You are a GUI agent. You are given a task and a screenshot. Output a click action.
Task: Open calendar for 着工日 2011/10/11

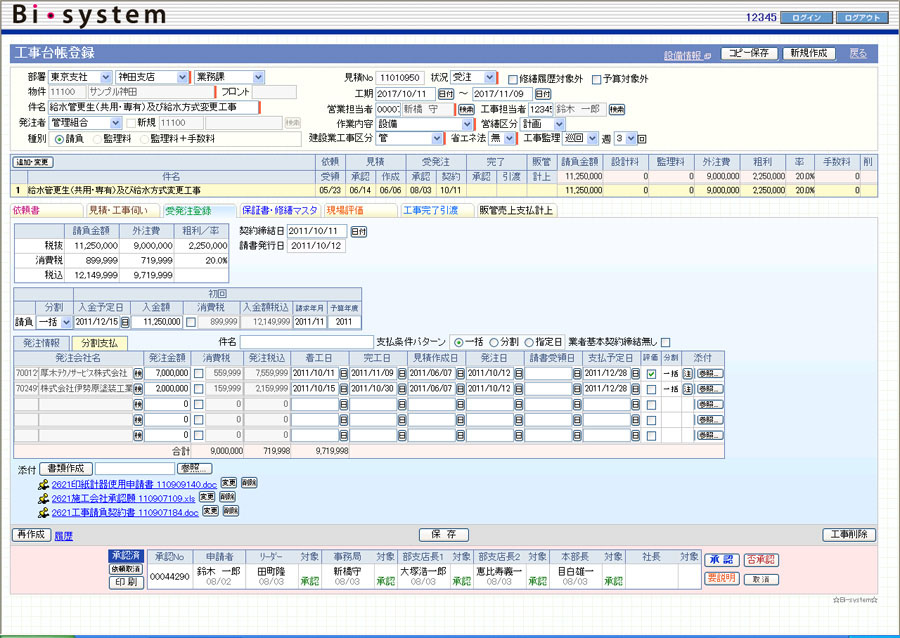point(344,374)
